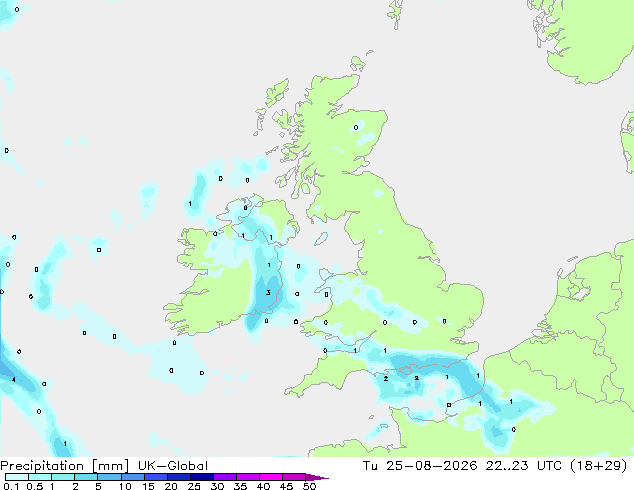Click the "4" precipitation value at left edge
The height and width of the screenshot is (490, 634).
[14, 380]
